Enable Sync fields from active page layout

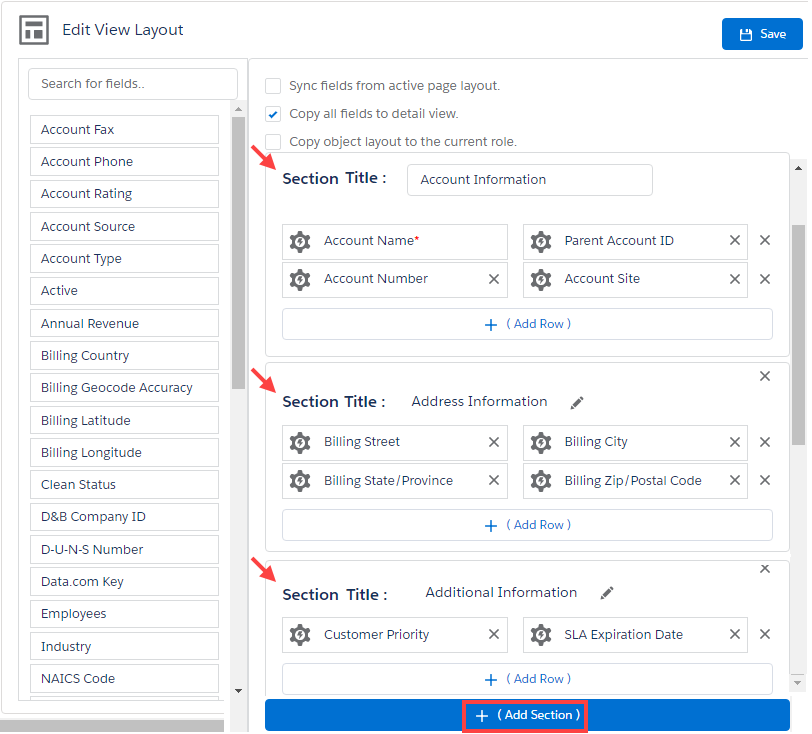coord(273,86)
